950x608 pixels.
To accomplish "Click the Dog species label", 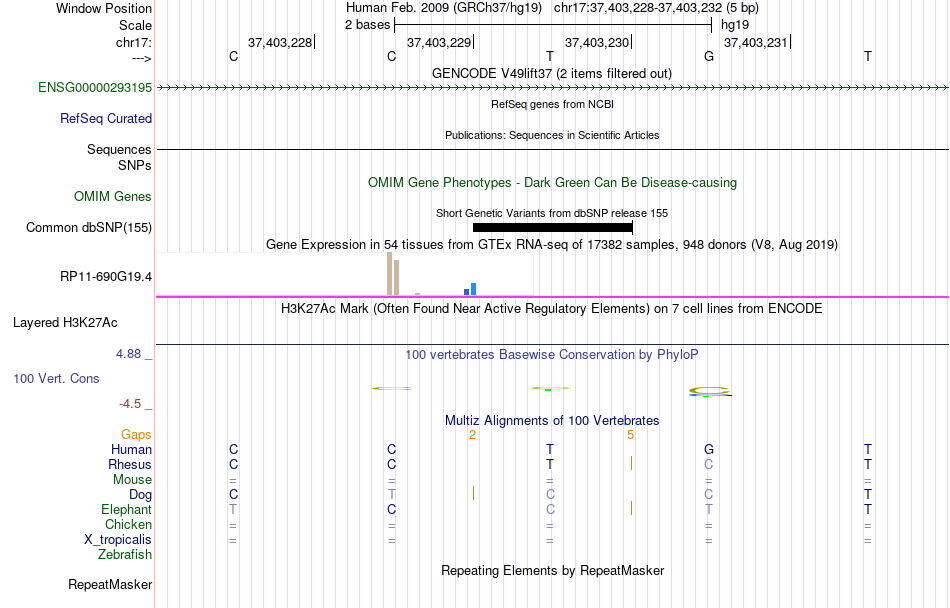I will [x=140, y=495].
